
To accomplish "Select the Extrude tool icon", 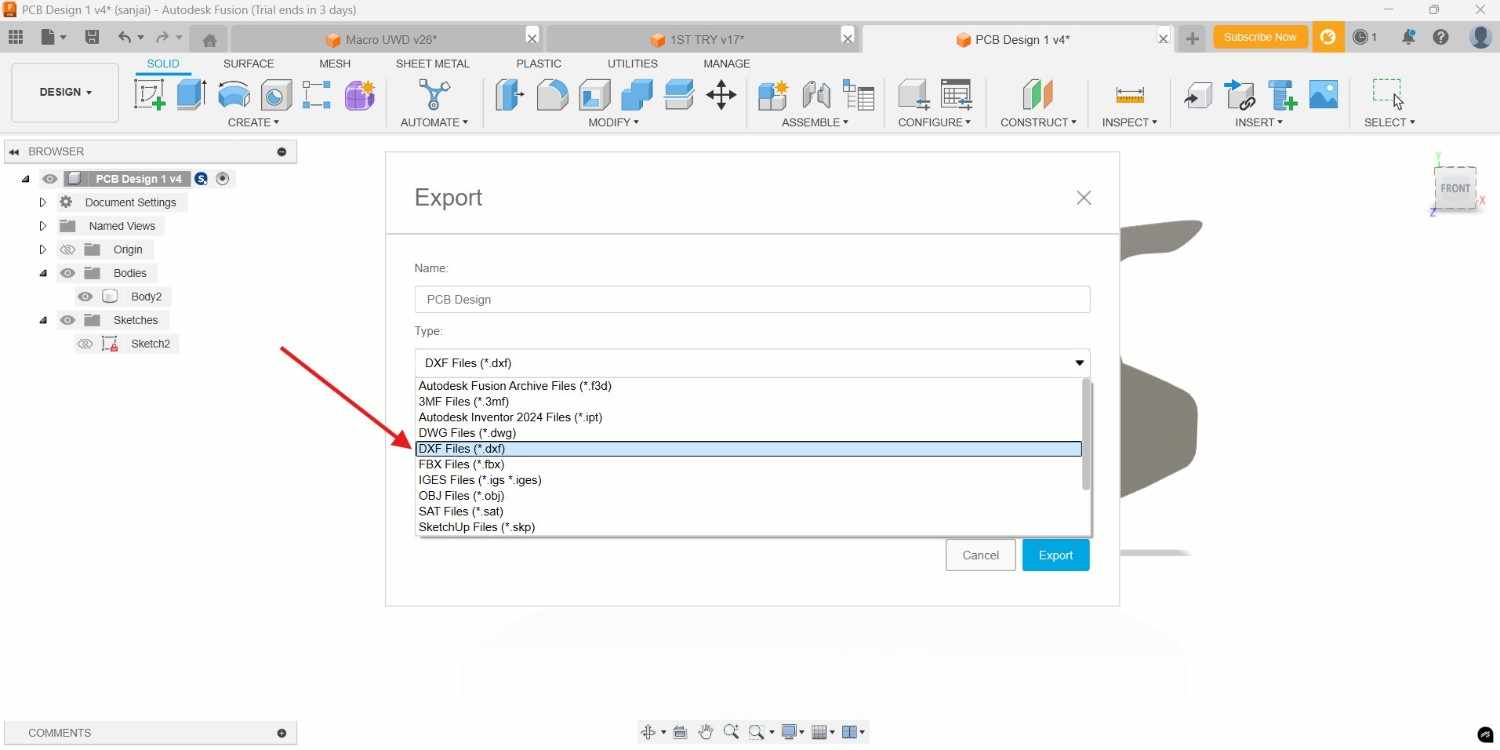I will [x=192, y=95].
